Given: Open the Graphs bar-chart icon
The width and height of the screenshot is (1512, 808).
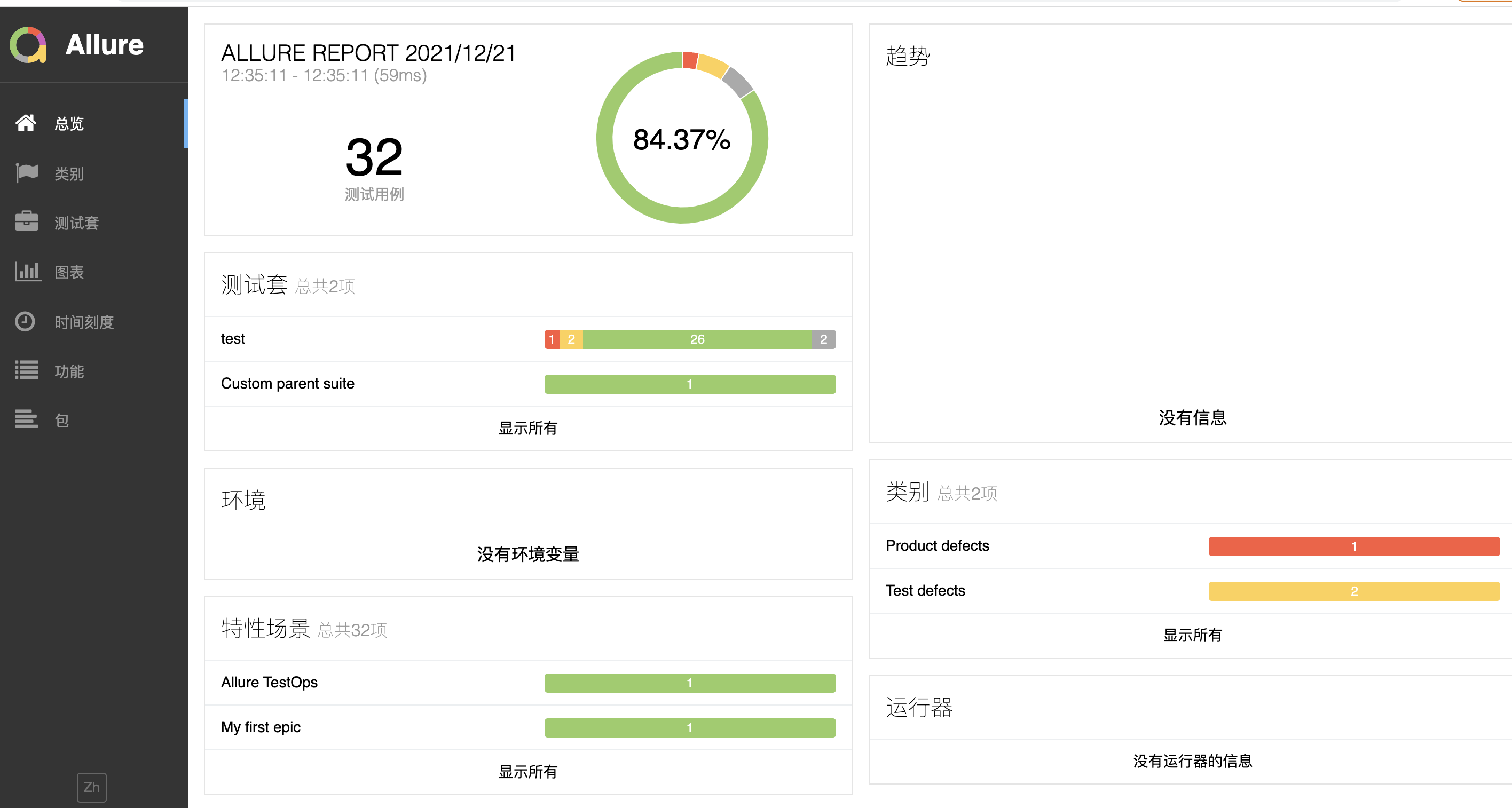Looking at the screenshot, I should [28, 271].
